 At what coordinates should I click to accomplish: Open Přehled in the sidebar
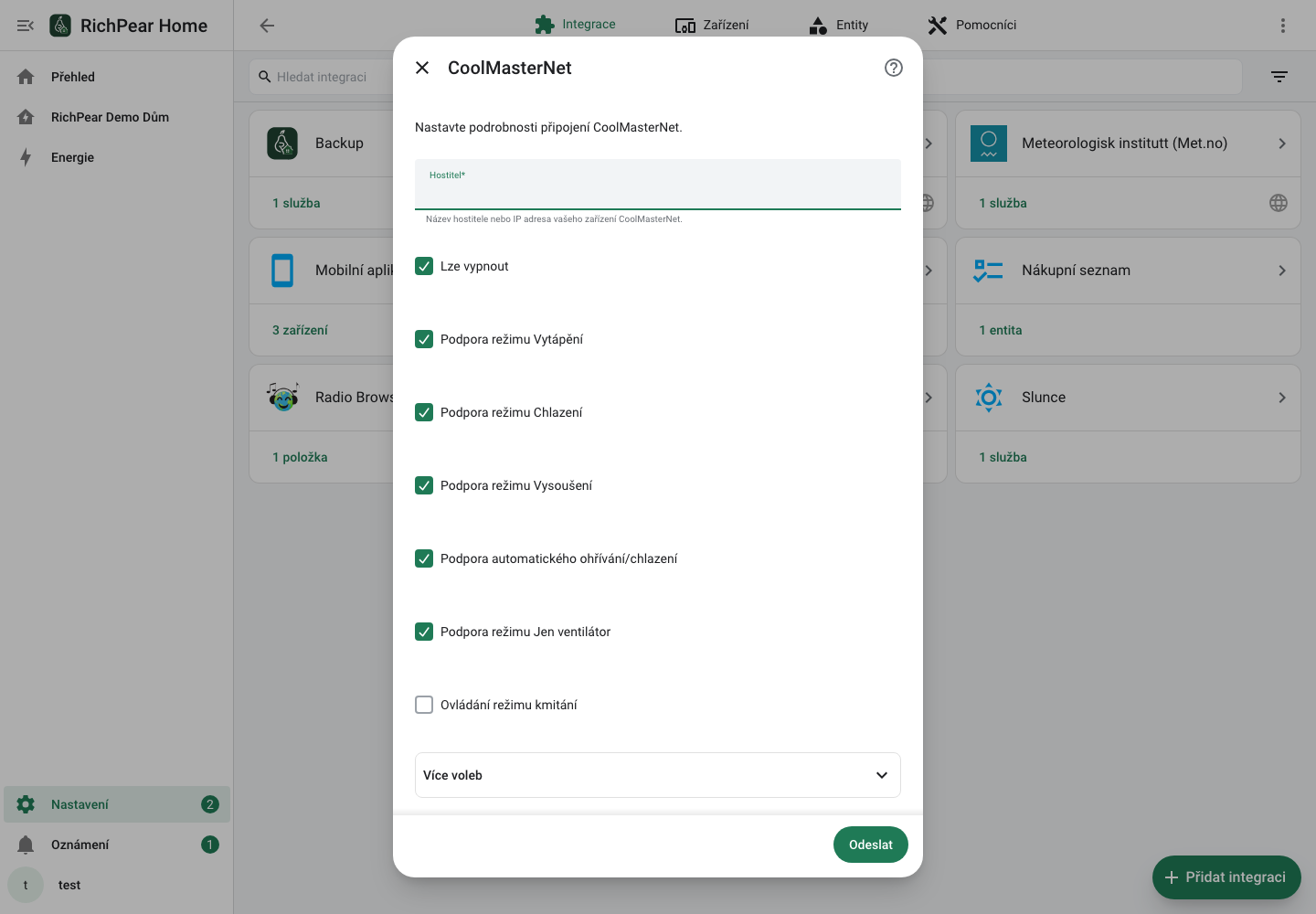[117, 77]
